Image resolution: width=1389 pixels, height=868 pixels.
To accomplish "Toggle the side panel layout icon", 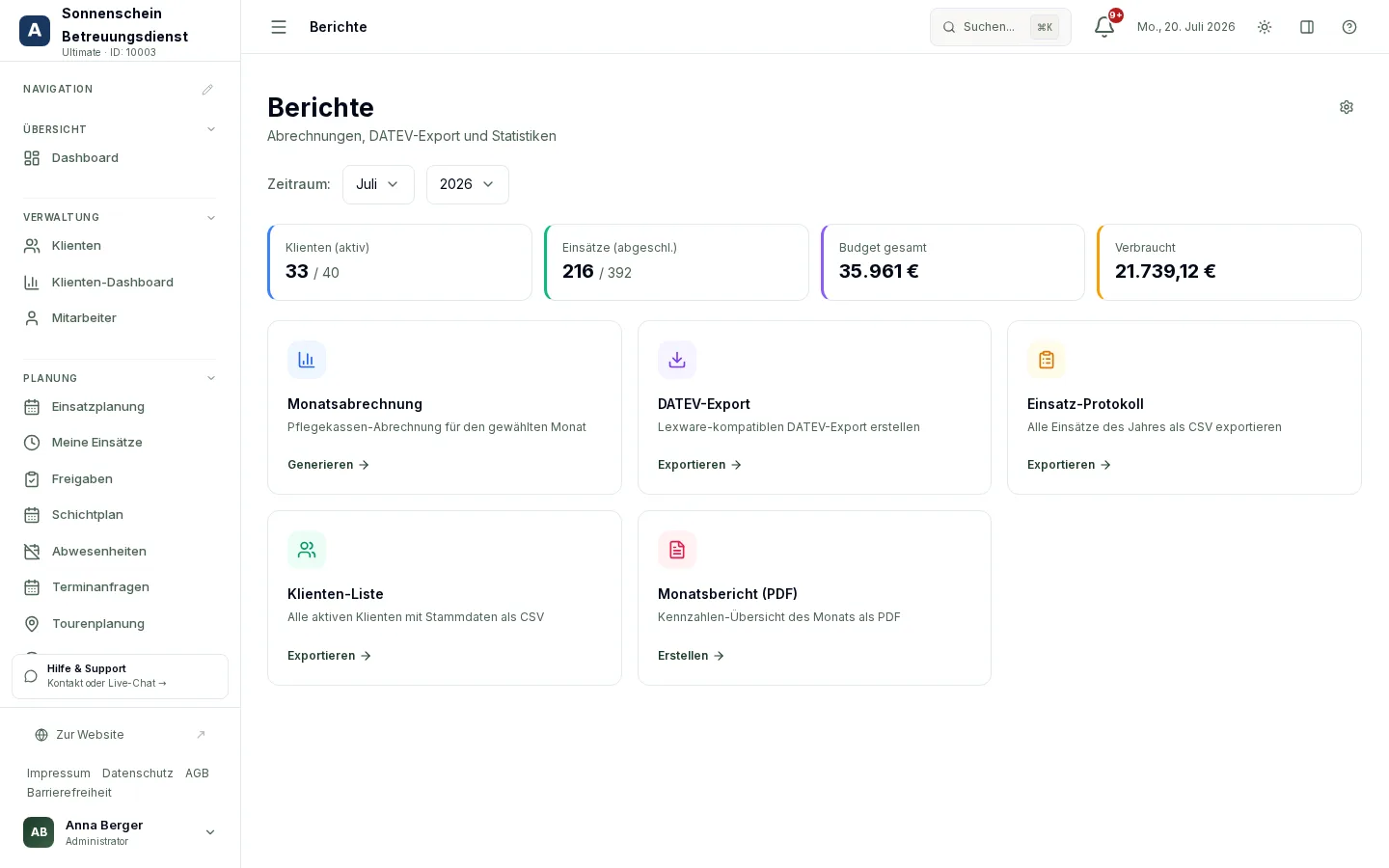I will 1307,27.
